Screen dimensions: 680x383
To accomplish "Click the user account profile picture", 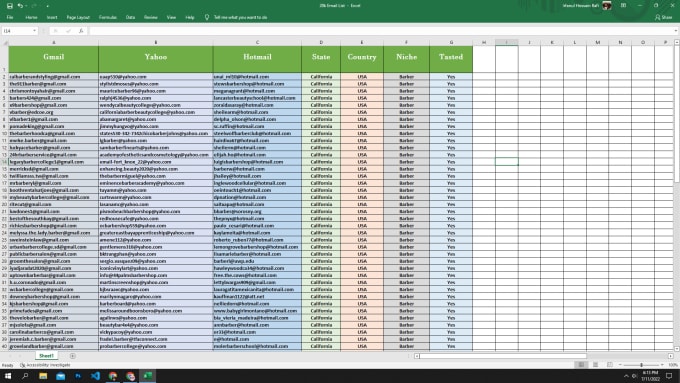I will point(607,6).
